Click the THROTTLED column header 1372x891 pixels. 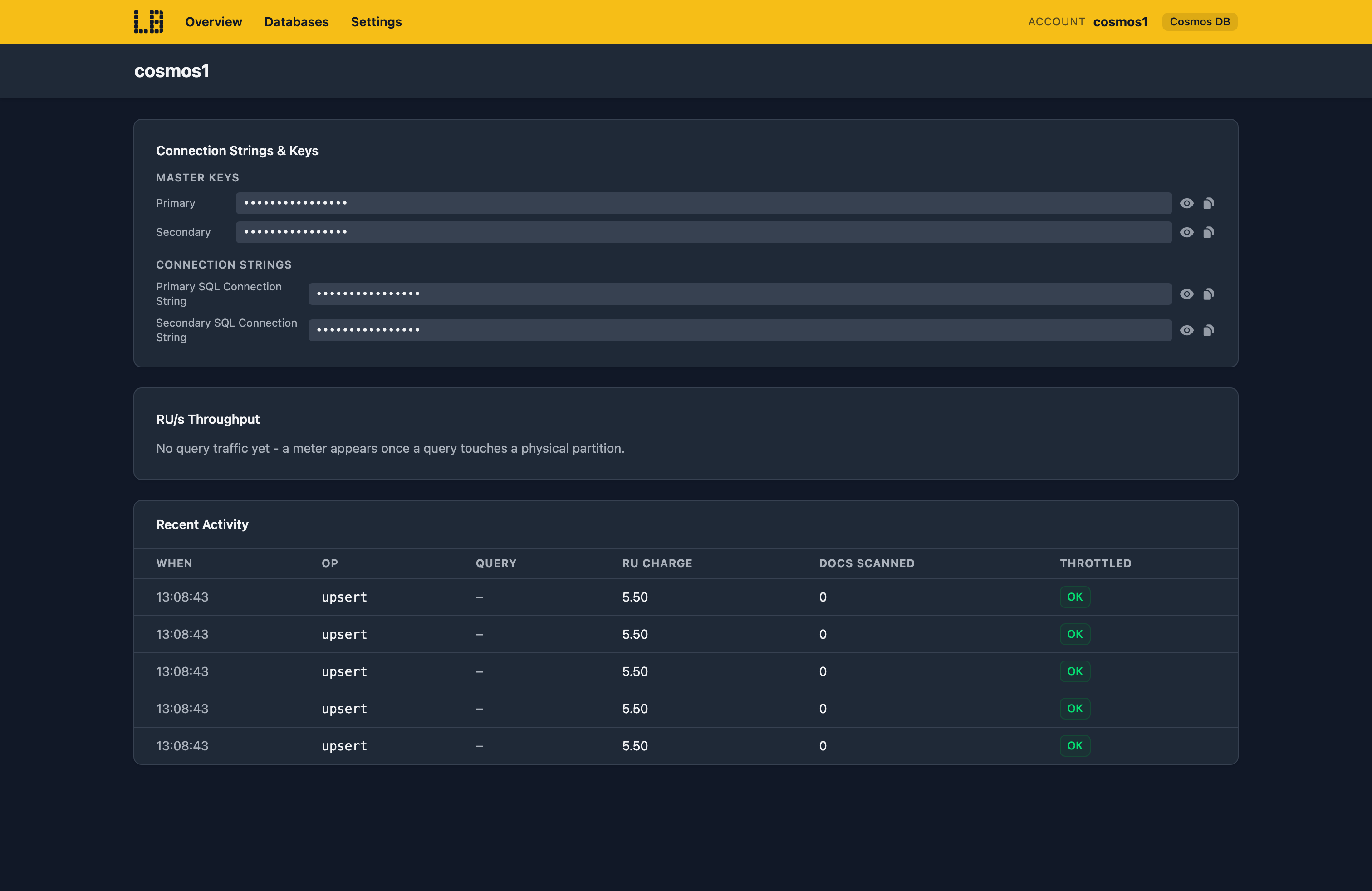tap(1095, 563)
